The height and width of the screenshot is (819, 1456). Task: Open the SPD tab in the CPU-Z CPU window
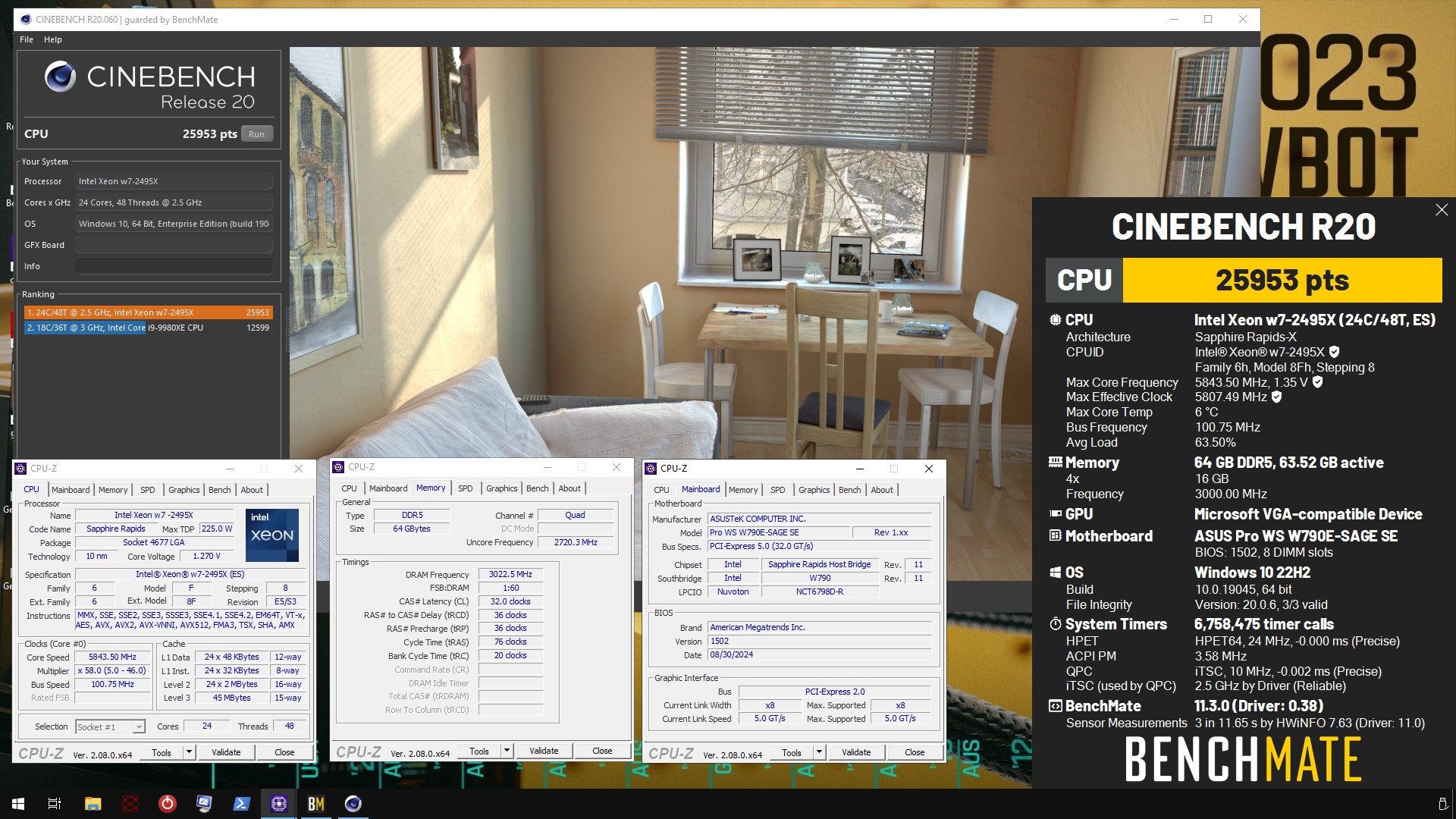(148, 490)
